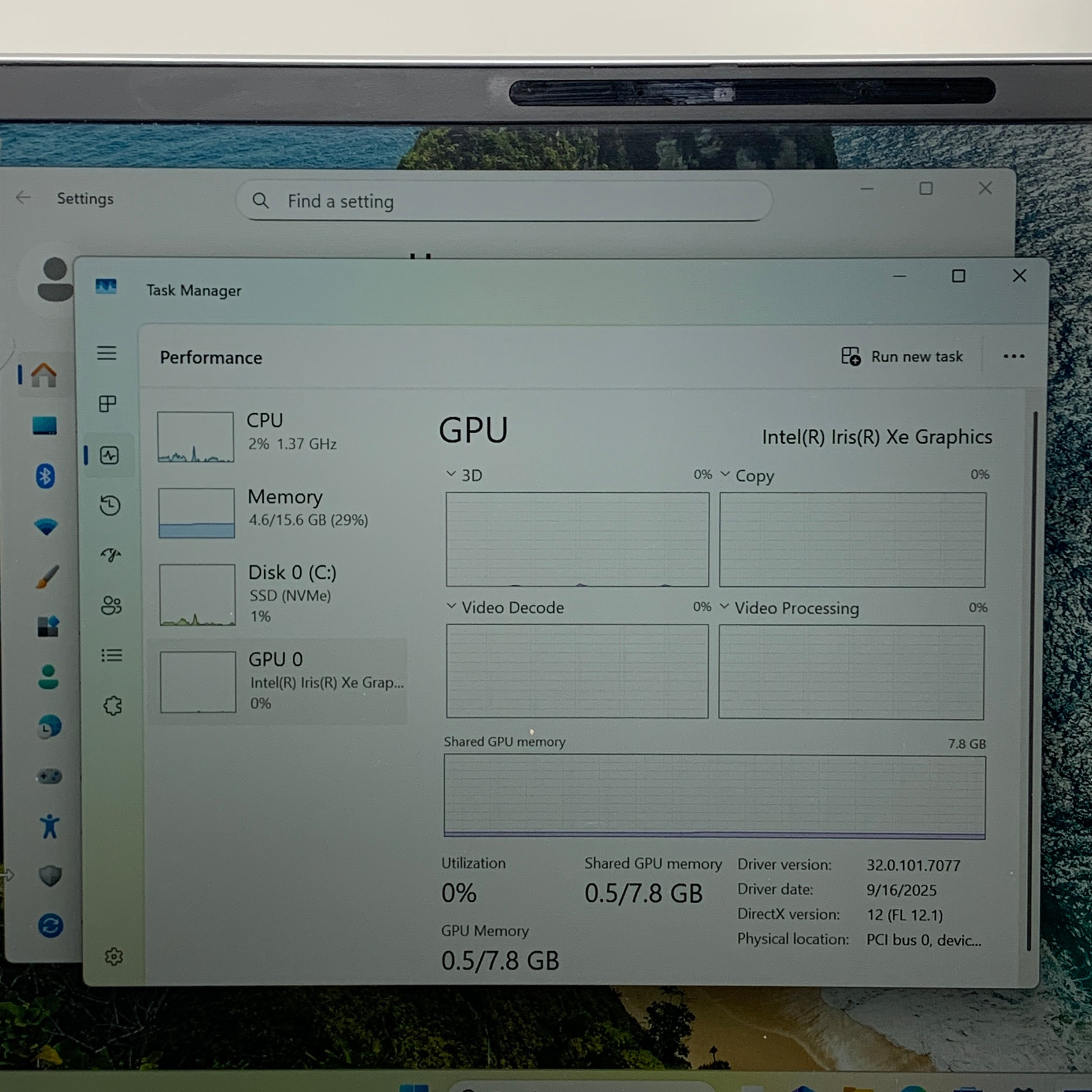
Task: Open the three-dot more options menu
Action: pos(1013,356)
